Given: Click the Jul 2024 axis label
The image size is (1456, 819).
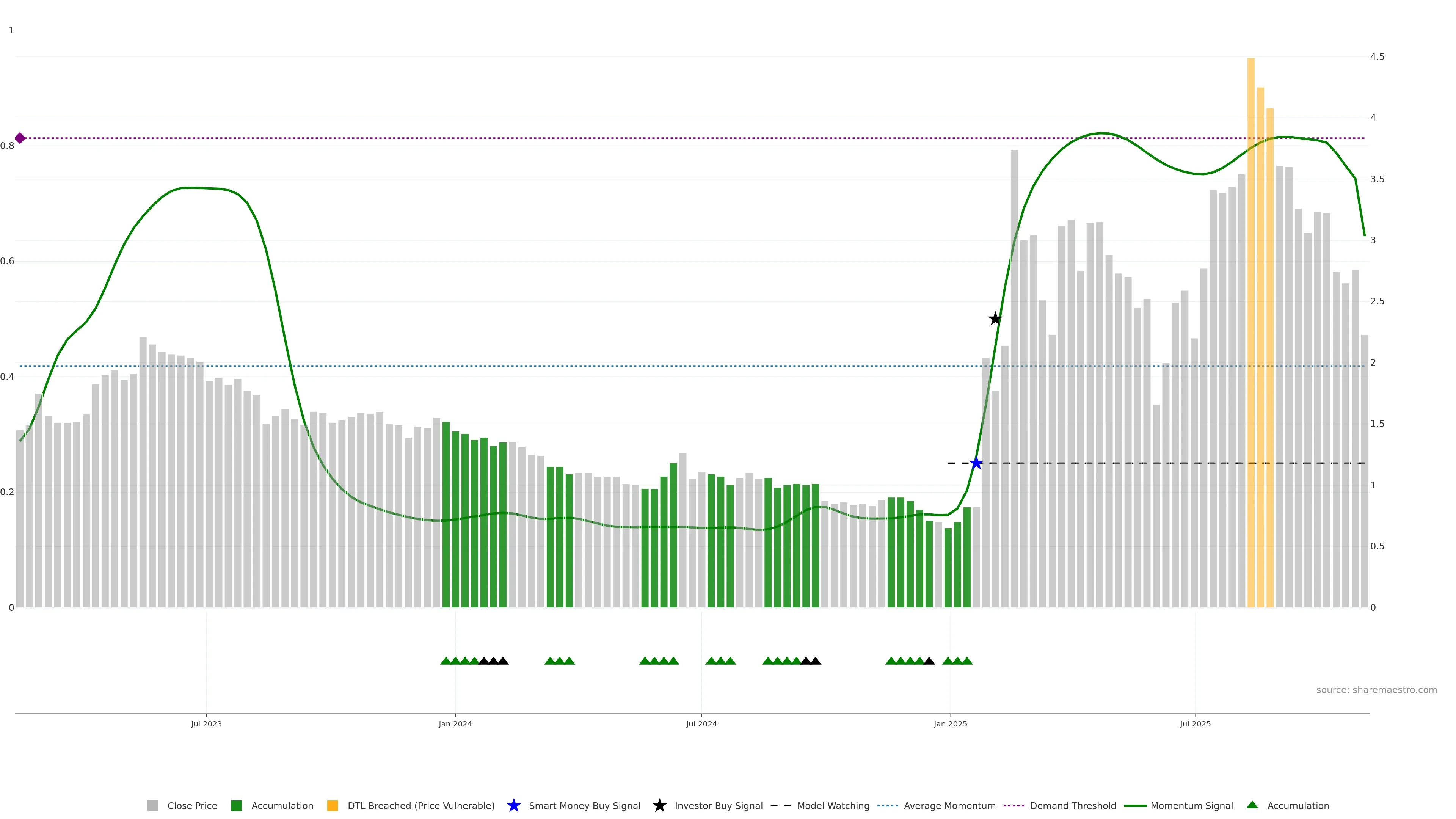Looking at the screenshot, I should 701,723.
